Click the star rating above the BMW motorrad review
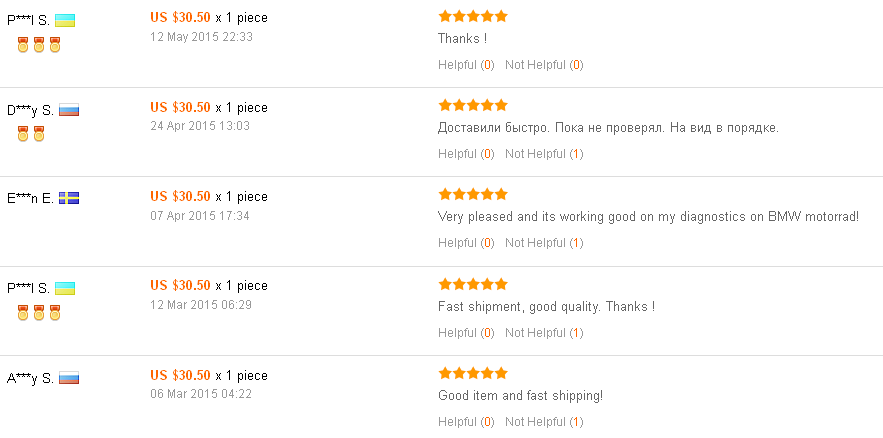Screen dimensions: 883x438 click(473, 195)
